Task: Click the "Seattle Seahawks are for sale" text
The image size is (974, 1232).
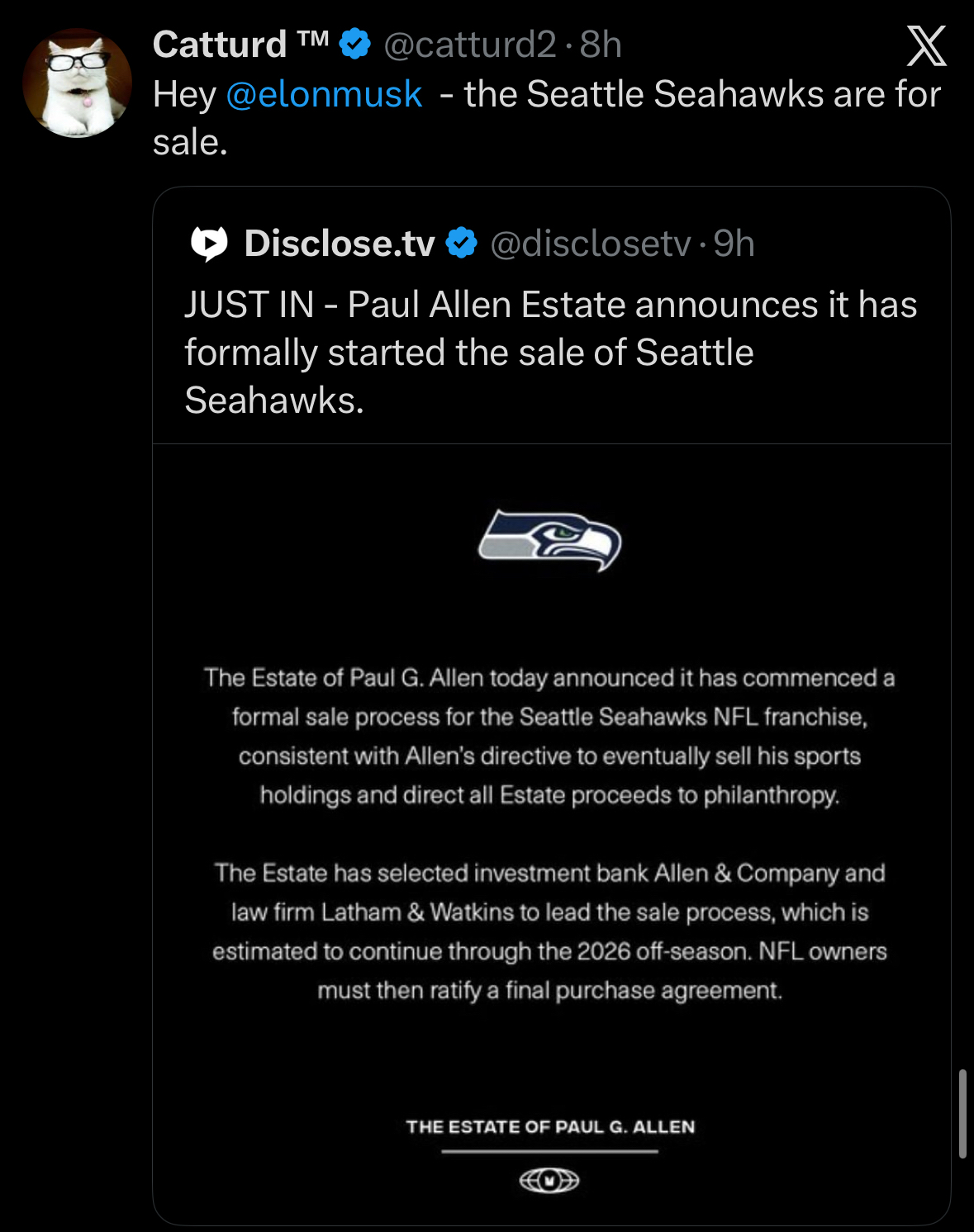Action: tap(702, 94)
